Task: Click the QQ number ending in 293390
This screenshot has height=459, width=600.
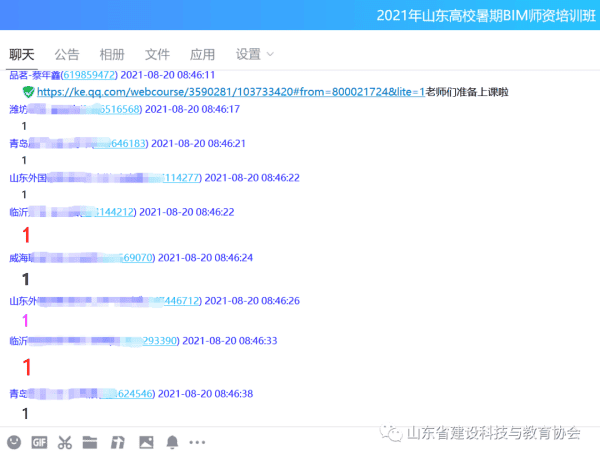Action: (x=160, y=341)
